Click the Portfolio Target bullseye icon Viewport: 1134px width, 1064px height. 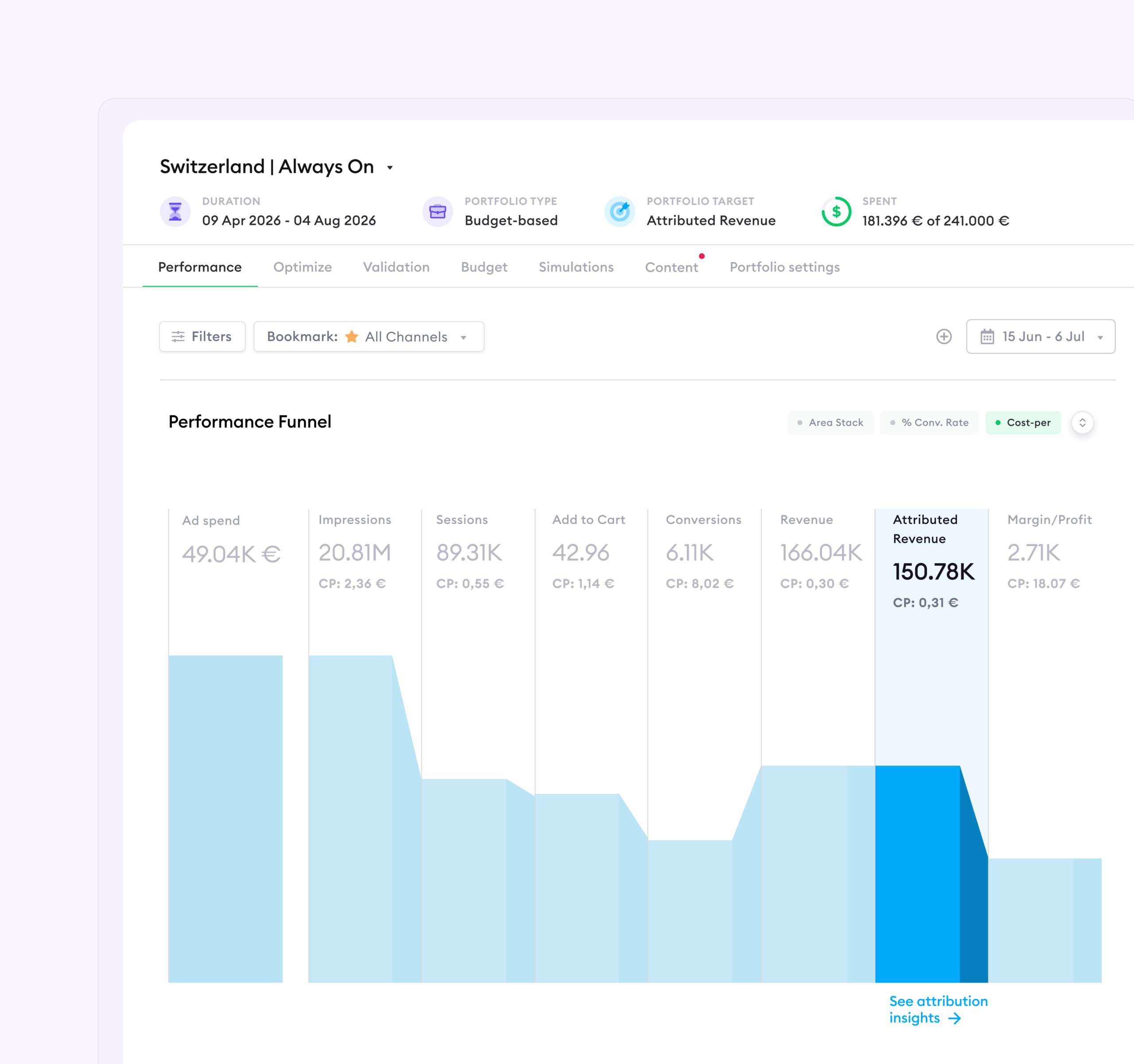tap(620, 212)
